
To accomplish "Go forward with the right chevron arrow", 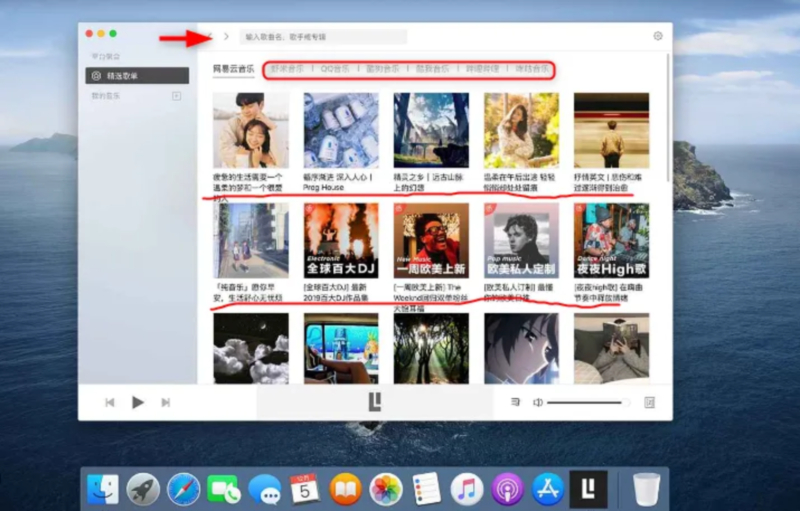I will pos(226,36).
